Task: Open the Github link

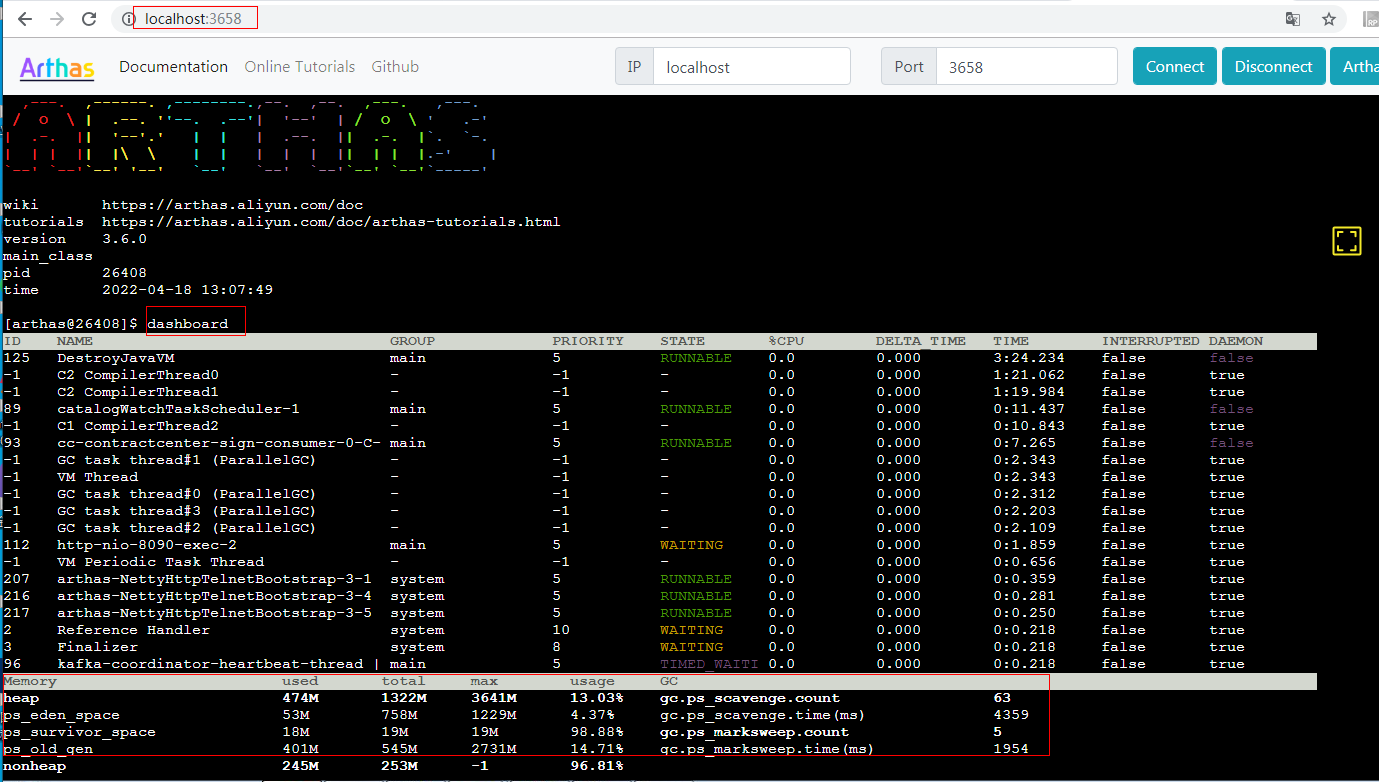Action: tap(395, 67)
